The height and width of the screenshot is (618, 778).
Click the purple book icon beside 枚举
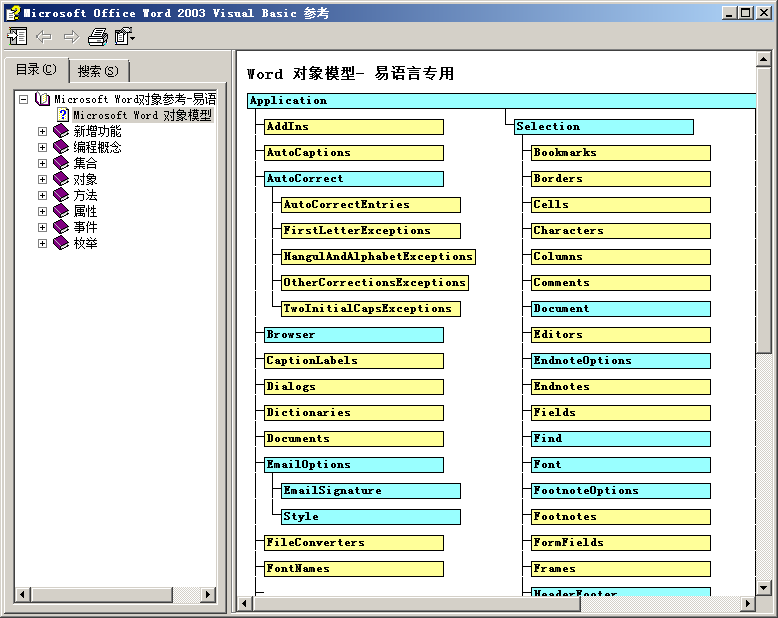61,243
